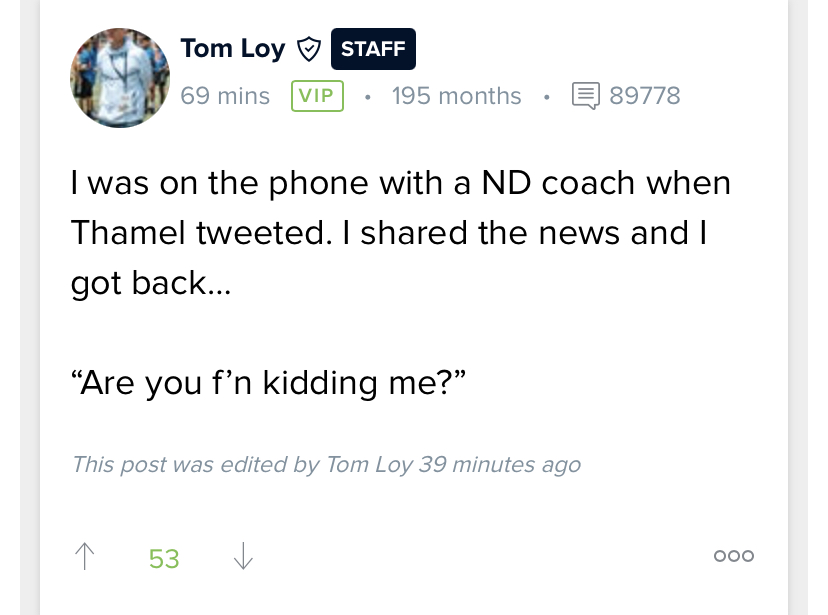Click the 'This post was edited' note
This screenshot has width=828, height=615.
(x=326, y=465)
